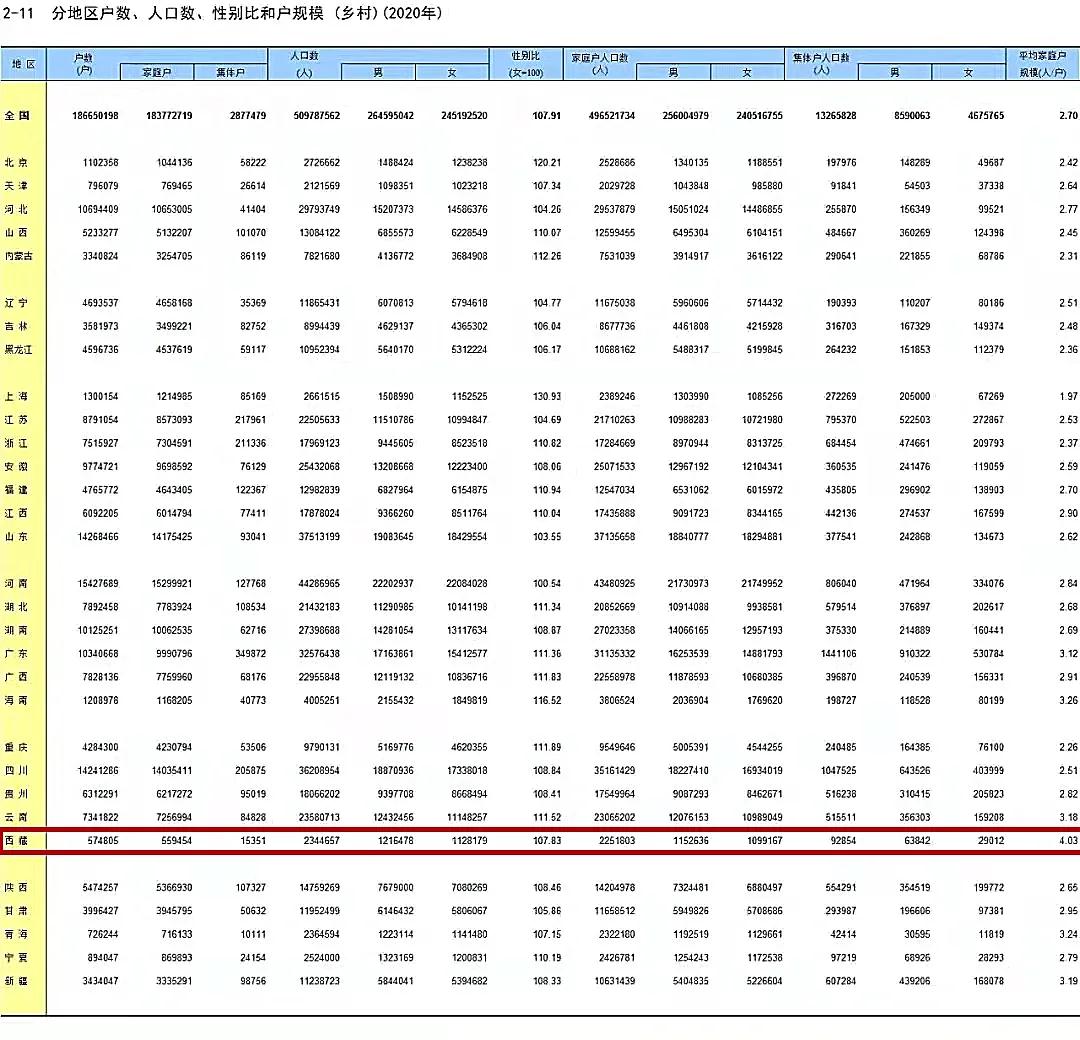The image size is (1080, 1040).
Task: Select the 陕西 row label
Action: (x=17, y=888)
